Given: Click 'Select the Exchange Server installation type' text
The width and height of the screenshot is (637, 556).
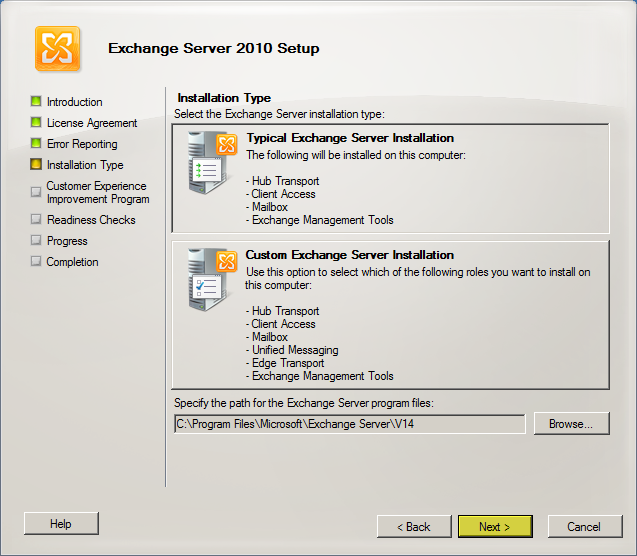Looking at the screenshot, I should [x=279, y=114].
